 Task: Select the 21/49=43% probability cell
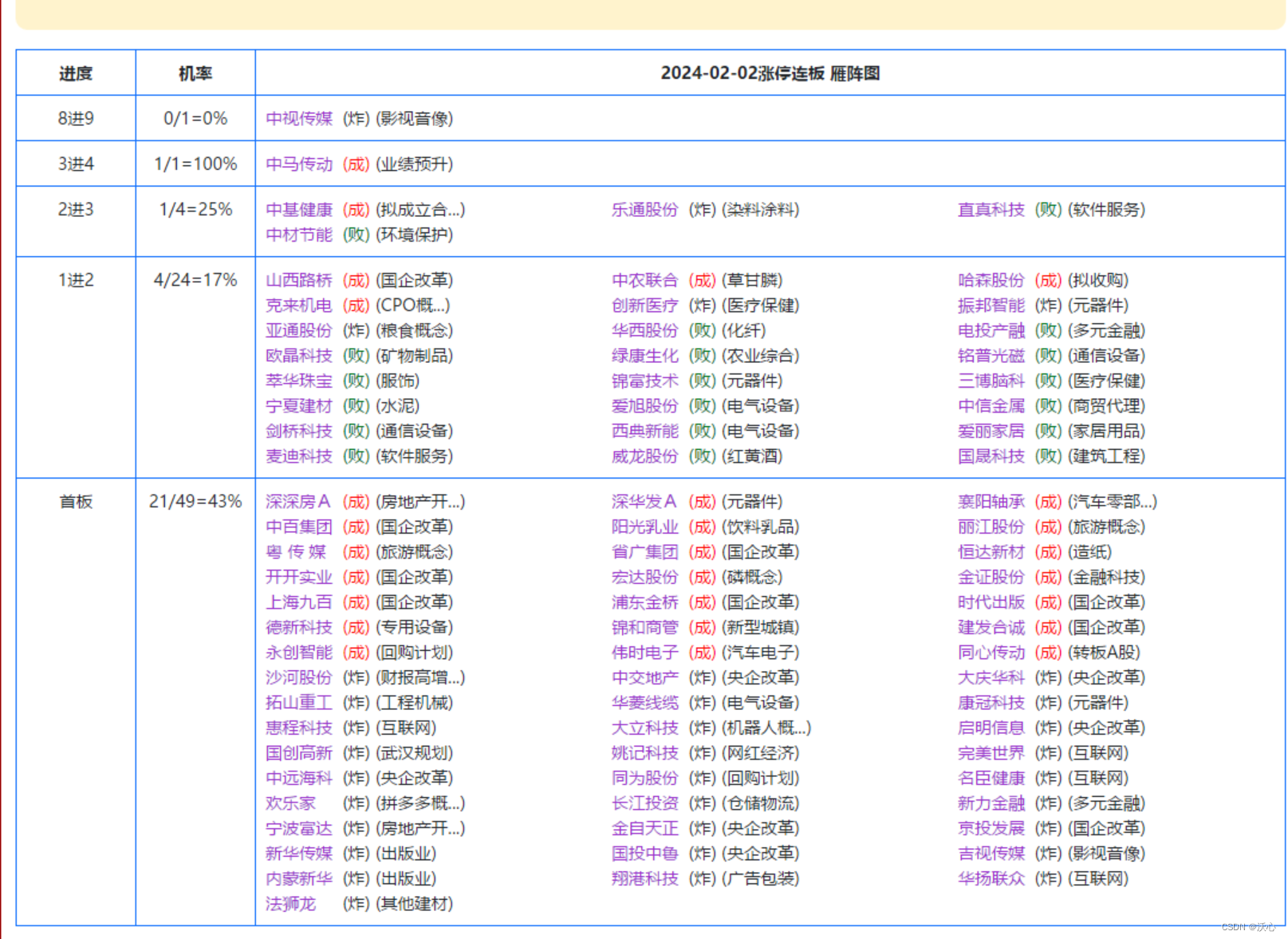(x=195, y=702)
